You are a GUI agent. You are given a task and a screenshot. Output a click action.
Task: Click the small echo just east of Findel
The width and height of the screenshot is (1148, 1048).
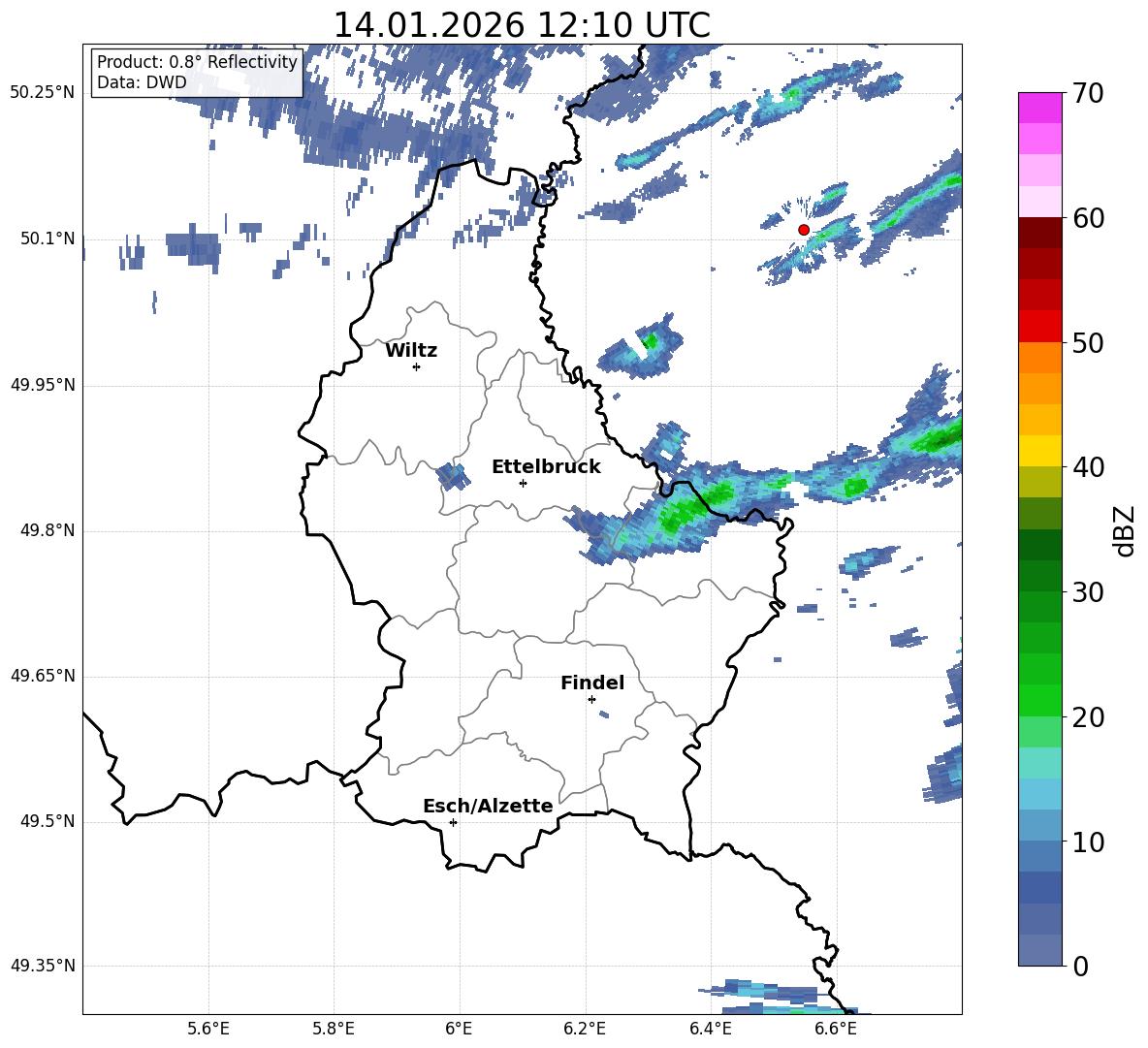coord(603,715)
